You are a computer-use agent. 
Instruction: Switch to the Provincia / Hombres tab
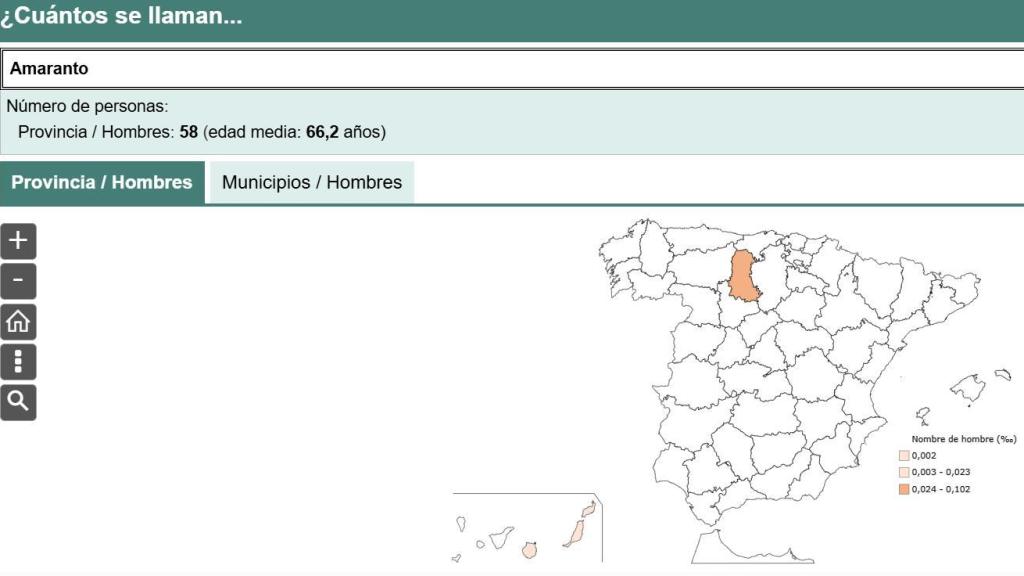click(x=102, y=182)
